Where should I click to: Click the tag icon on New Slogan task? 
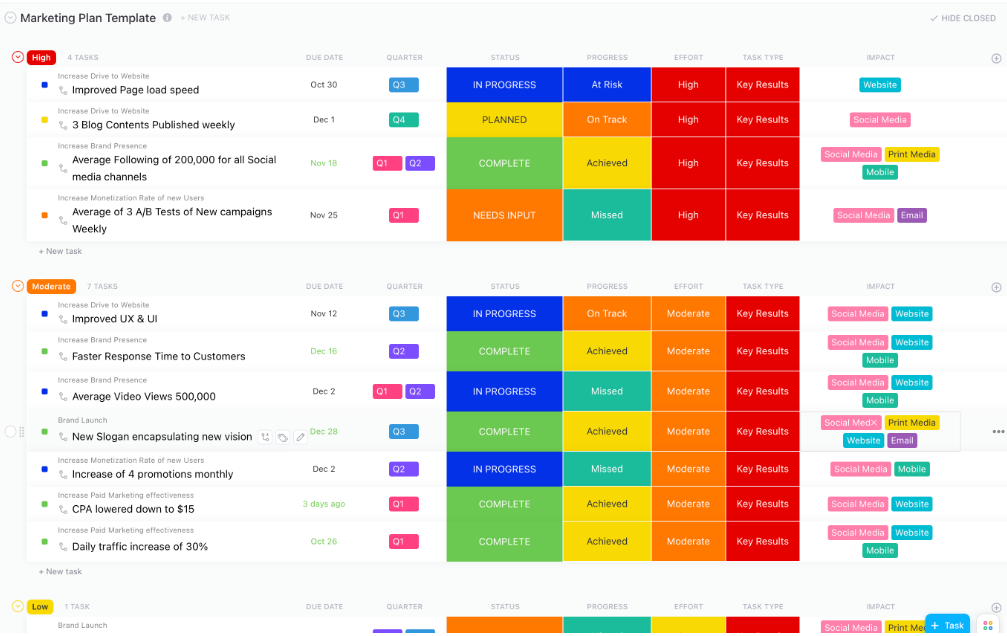tap(283, 437)
